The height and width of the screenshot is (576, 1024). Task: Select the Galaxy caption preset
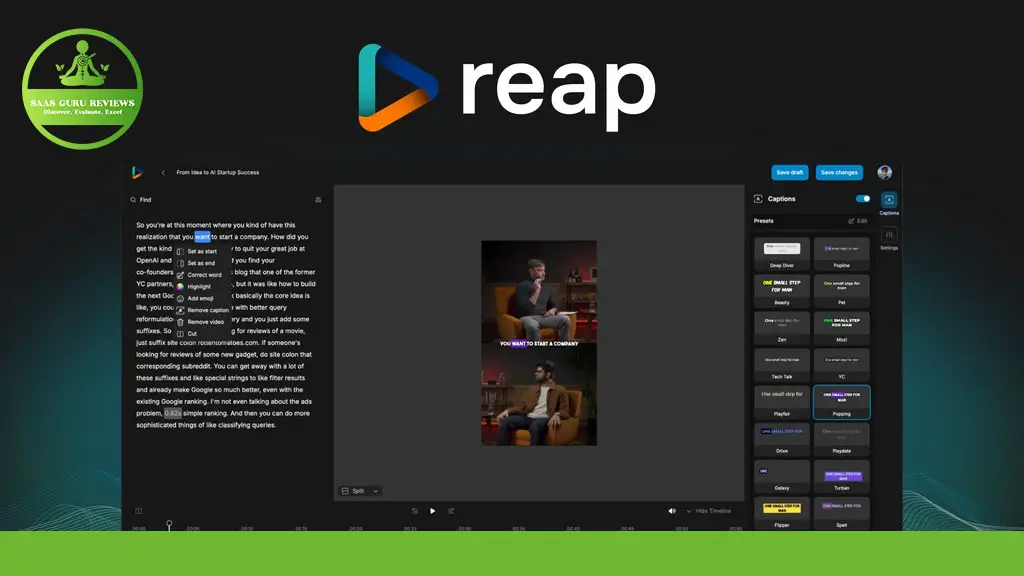pos(782,477)
